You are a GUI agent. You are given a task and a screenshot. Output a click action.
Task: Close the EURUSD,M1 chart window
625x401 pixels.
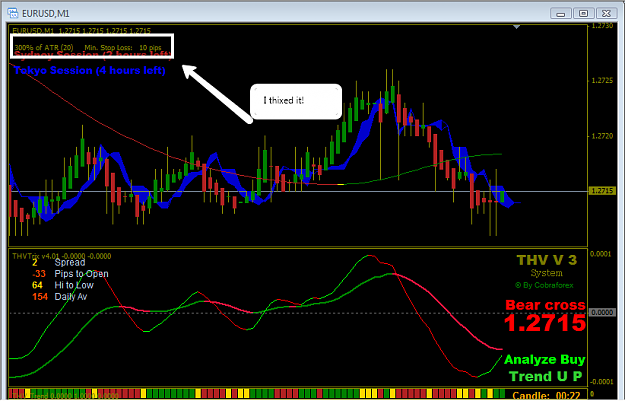[x=606, y=14]
